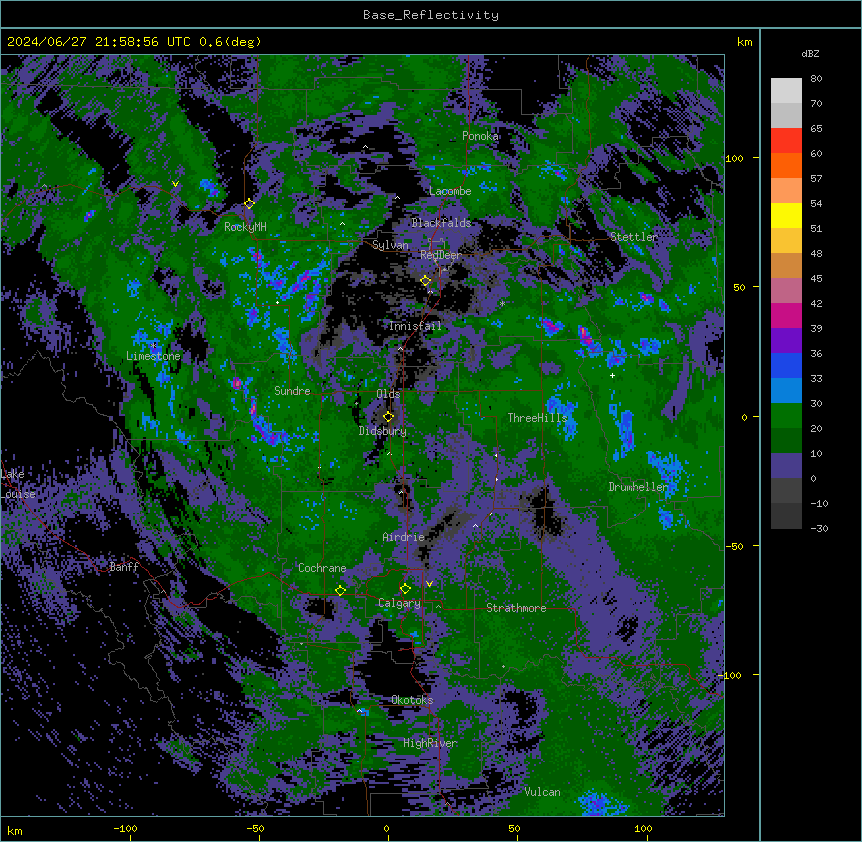Screen dimensions: 862x842
Task: Pick the magenta legend swatch below 42
Action: tap(786, 315)
